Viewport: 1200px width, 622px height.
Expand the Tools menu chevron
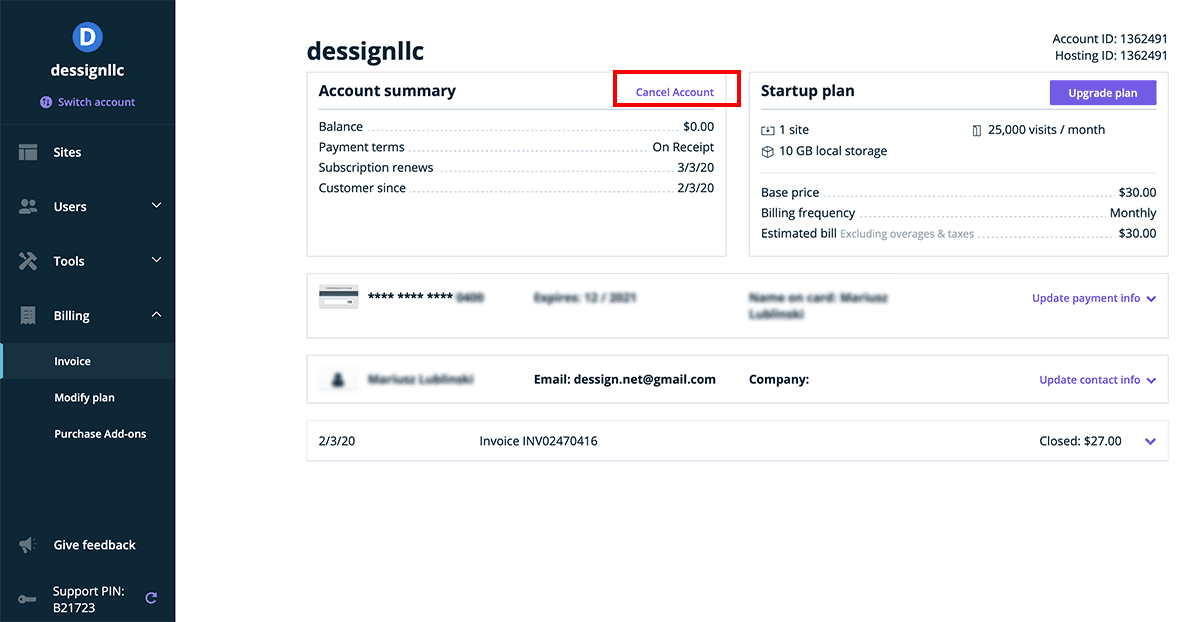coord(156,260)
